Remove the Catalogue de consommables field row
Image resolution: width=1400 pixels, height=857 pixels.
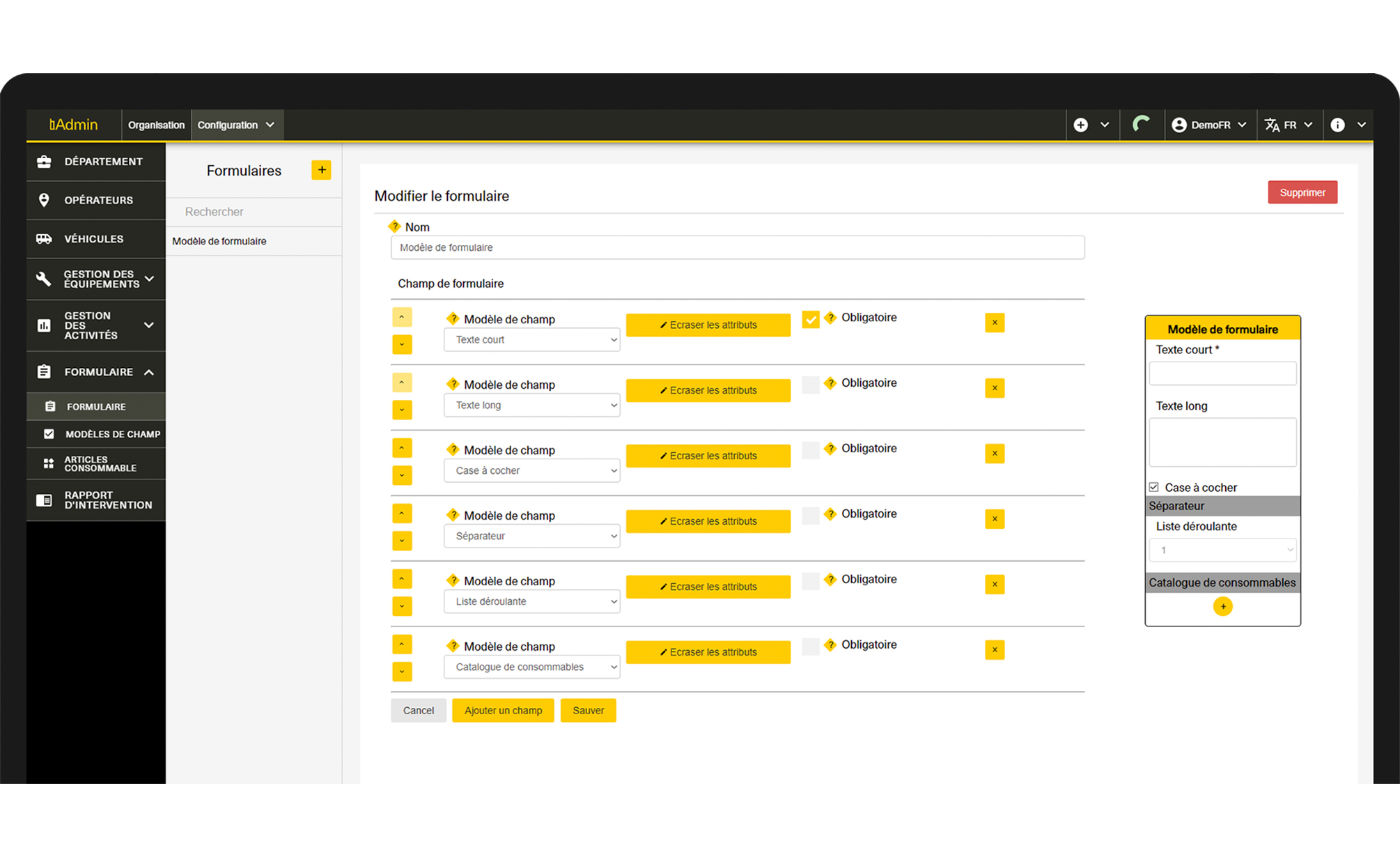[995, 649]
